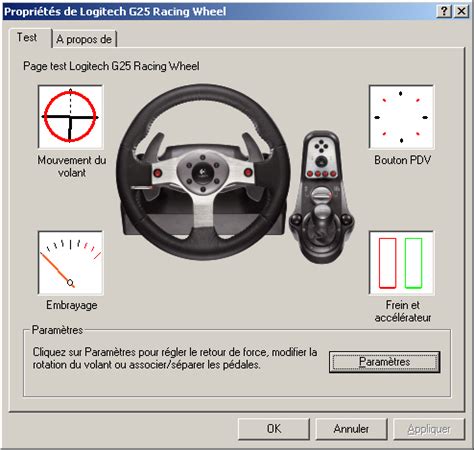Click the gear shifter image
The height and width of the screenshot is (450, 474).
[x=321, y=197]
